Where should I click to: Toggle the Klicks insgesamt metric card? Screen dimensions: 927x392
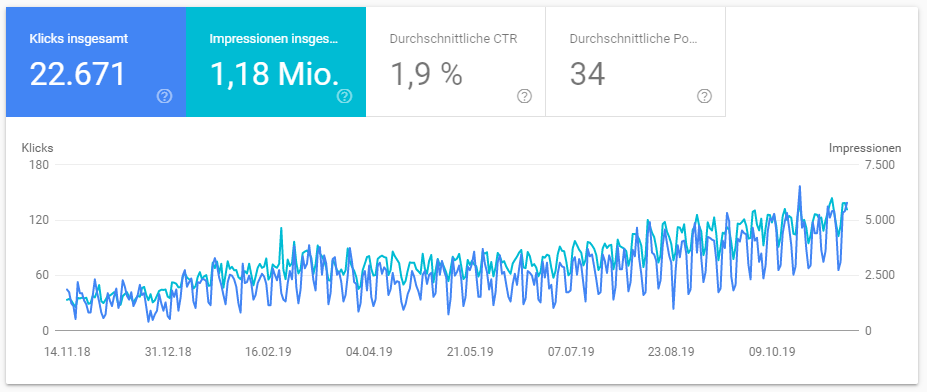pyautogui.click(x=96, y=62)
